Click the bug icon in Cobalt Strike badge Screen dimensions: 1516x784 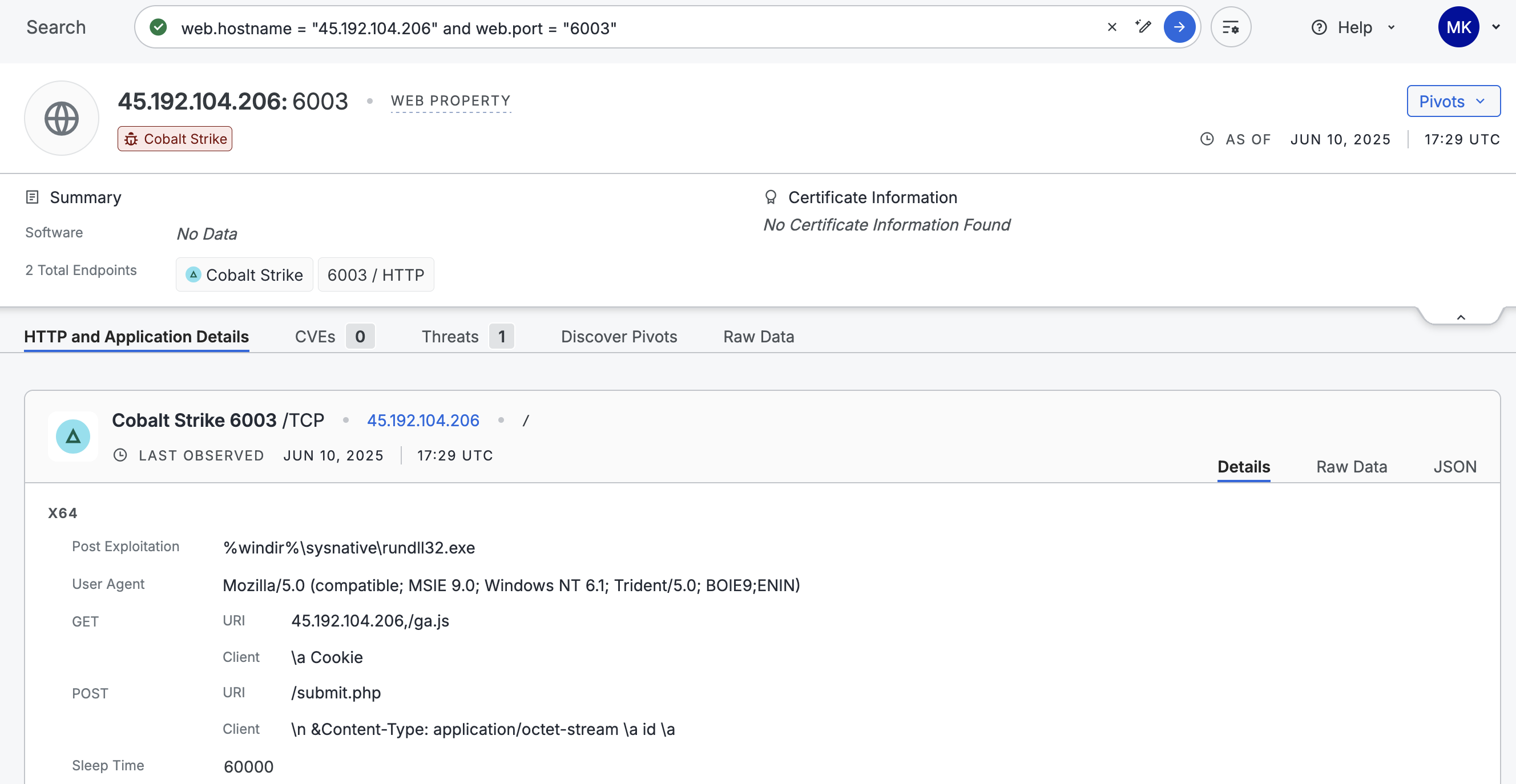pos(131,139)
